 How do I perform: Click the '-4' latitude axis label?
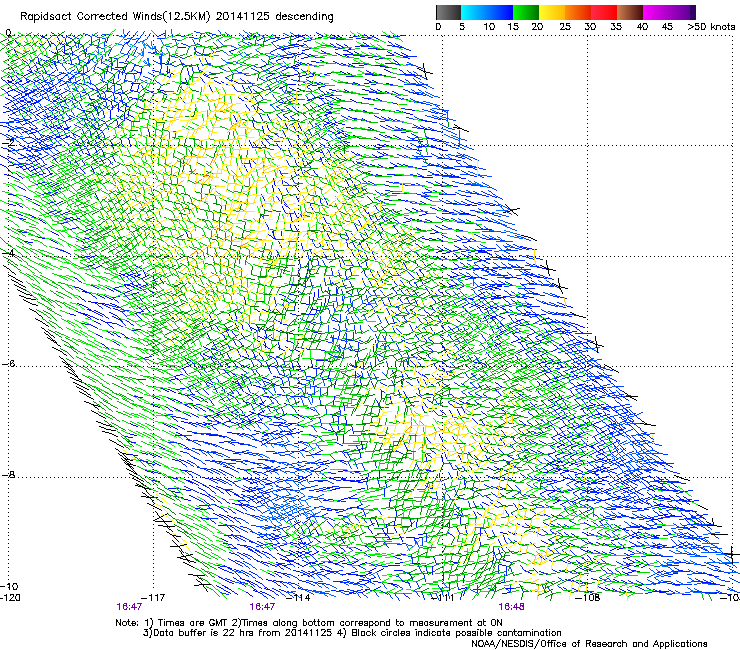point(9,253)
